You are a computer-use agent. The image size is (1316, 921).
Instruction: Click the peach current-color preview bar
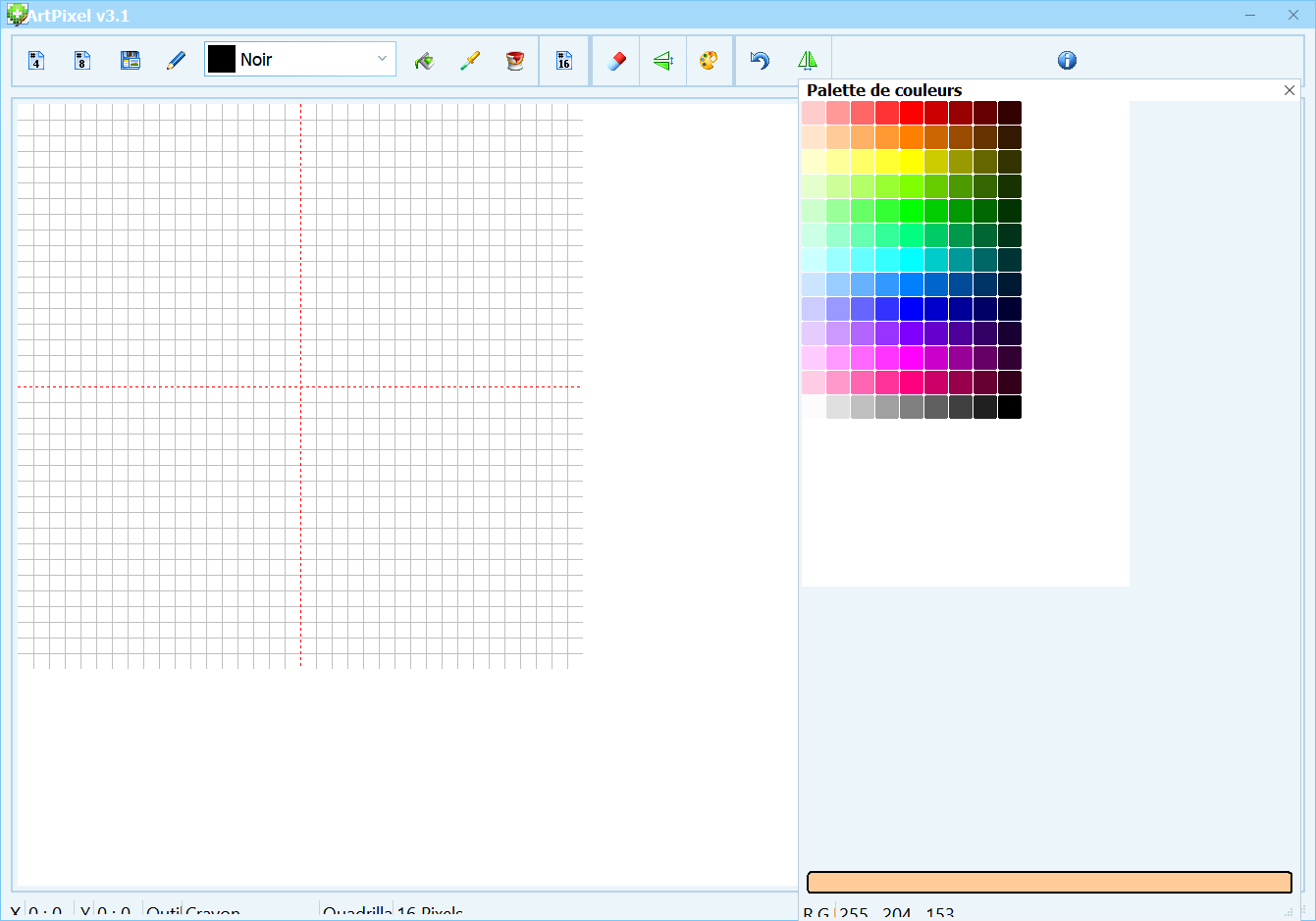point(1049,882)
